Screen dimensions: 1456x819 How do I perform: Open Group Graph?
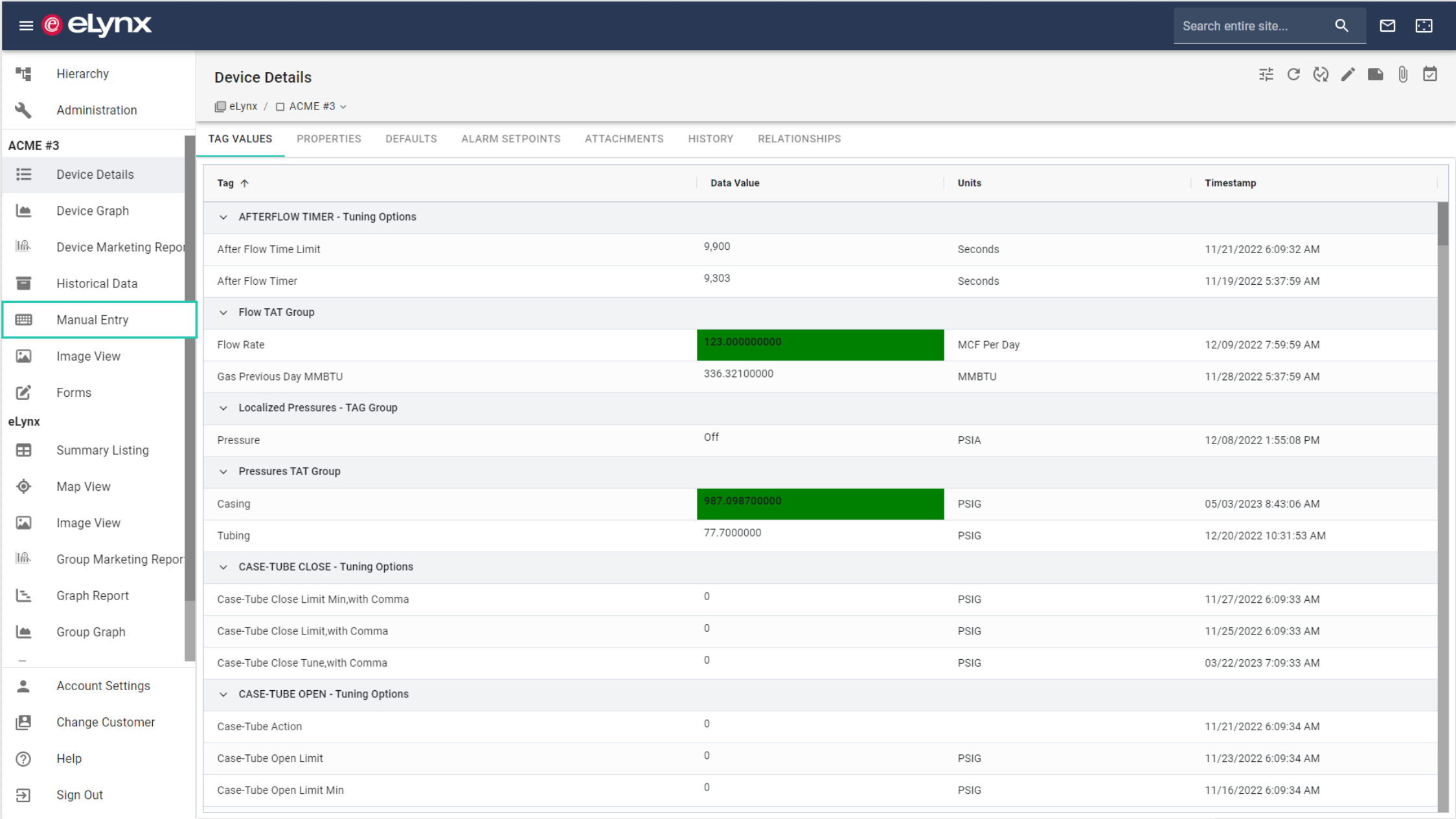(94, 632)
